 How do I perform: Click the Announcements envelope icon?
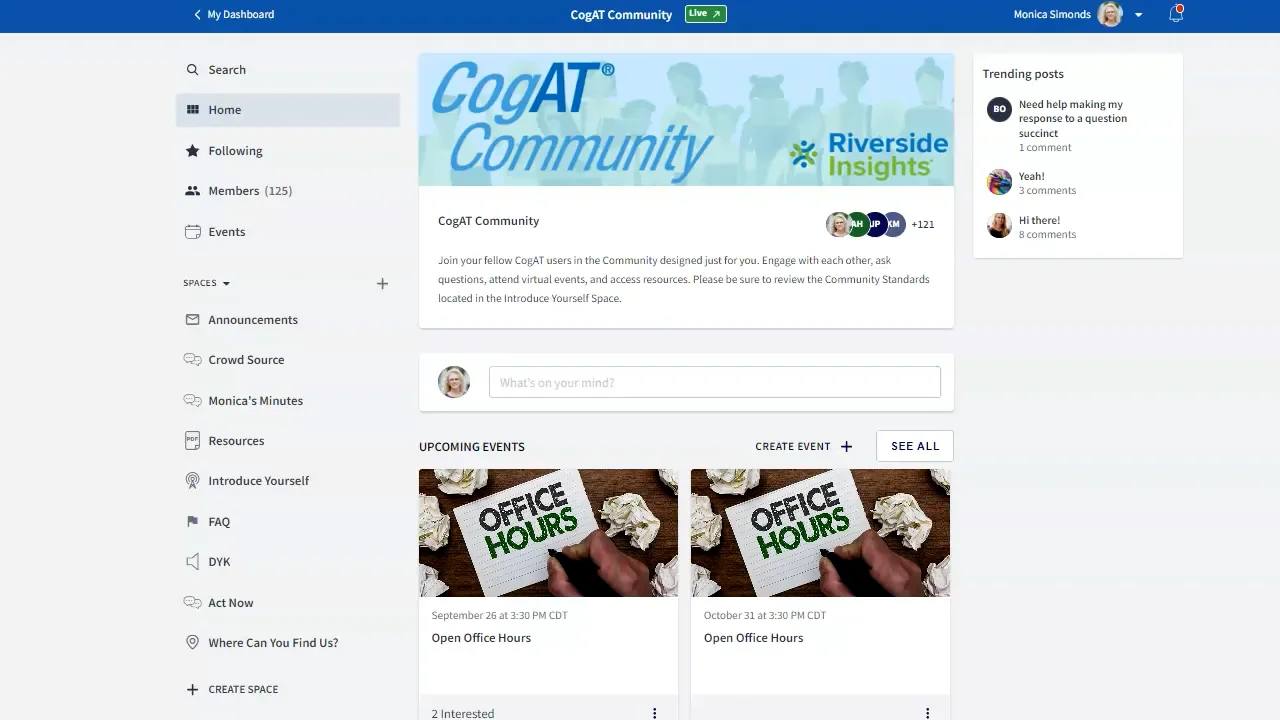[192, 320]
